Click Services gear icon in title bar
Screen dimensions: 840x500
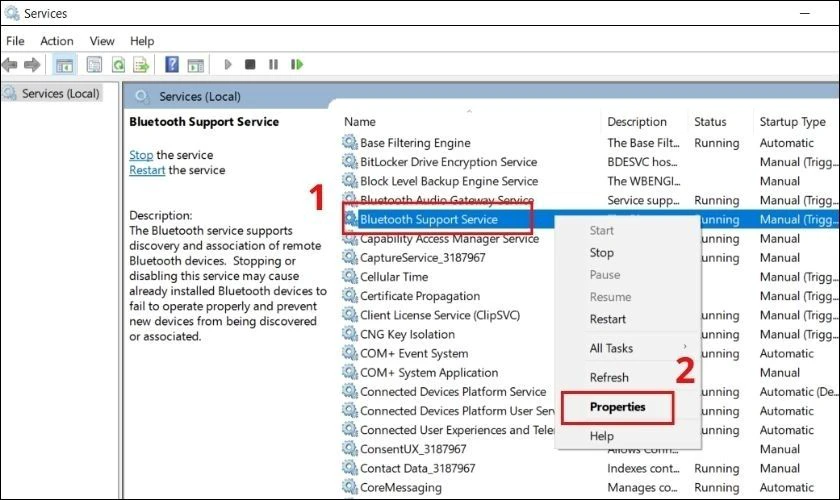point(12,13)
